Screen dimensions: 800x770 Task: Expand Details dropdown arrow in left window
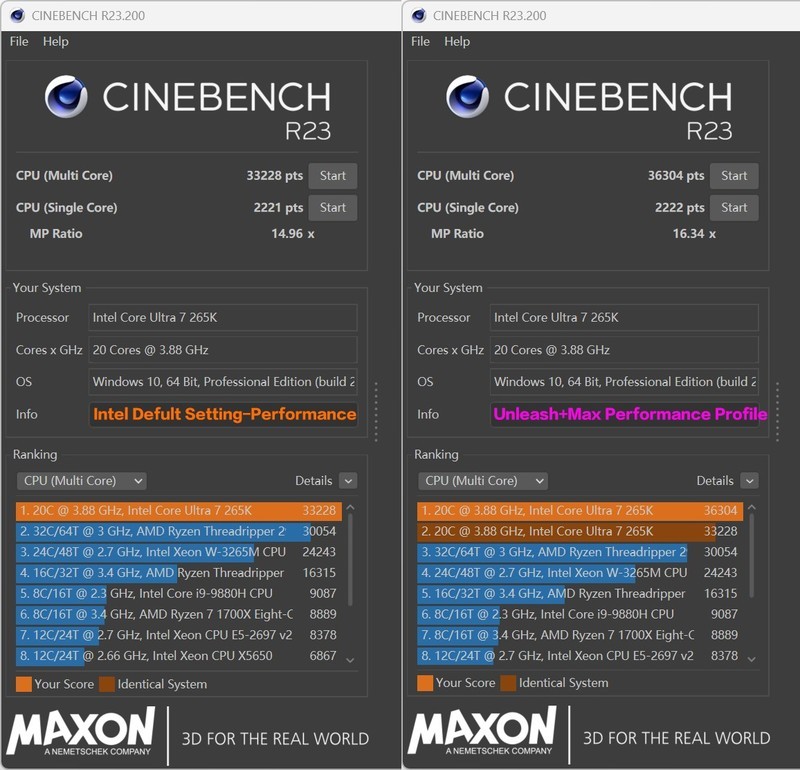coord(347,481)
